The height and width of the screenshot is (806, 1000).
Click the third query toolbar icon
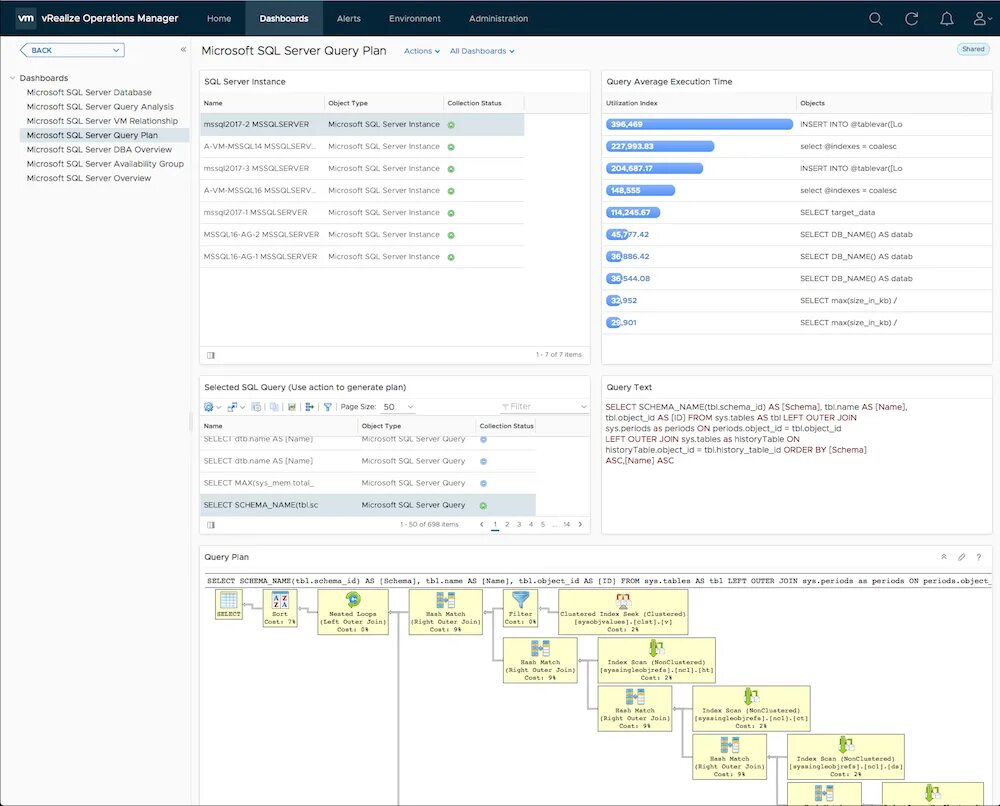tap(256, 407)
